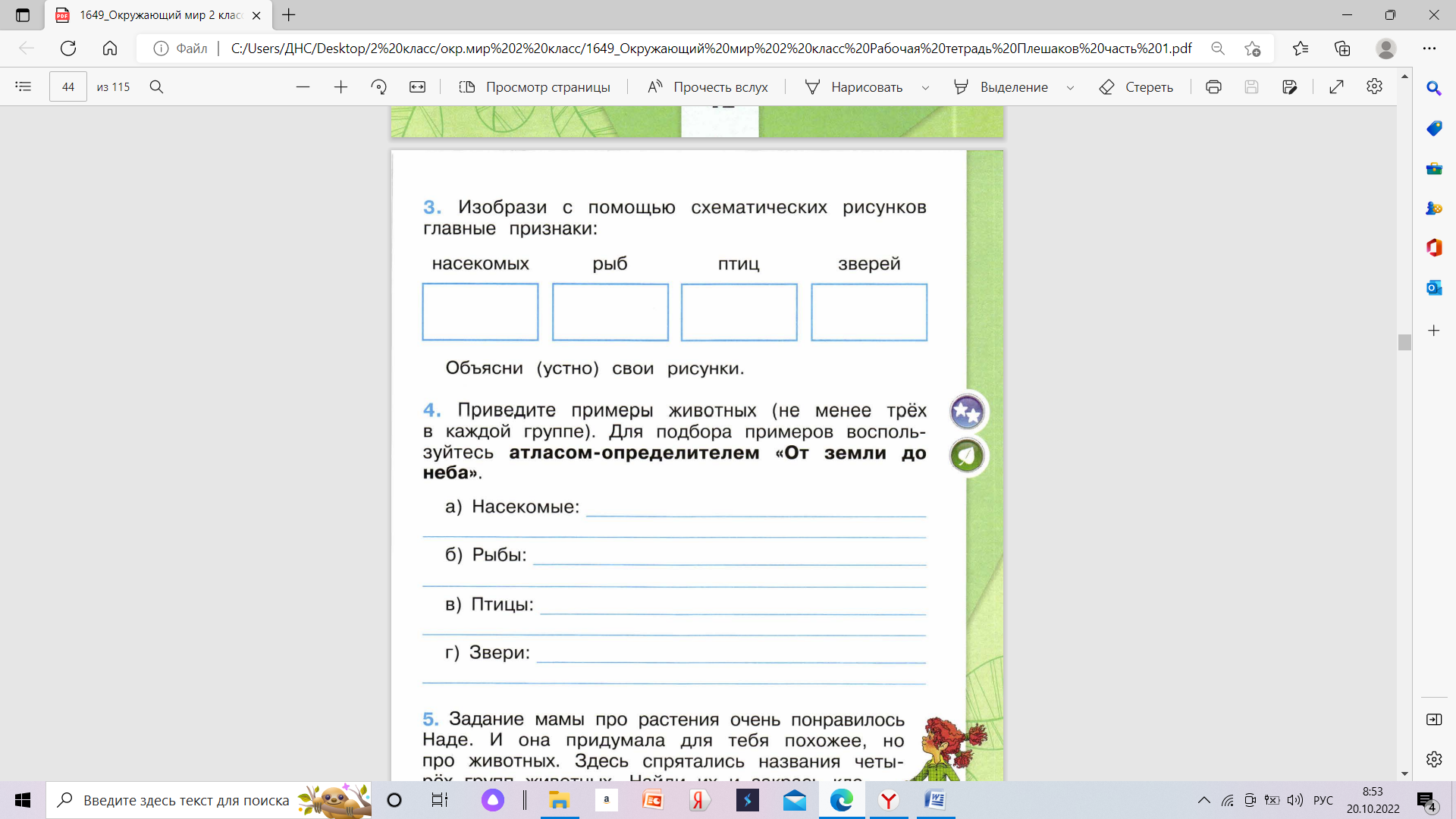Click the blank насекомых drawing box

[480, 312]
